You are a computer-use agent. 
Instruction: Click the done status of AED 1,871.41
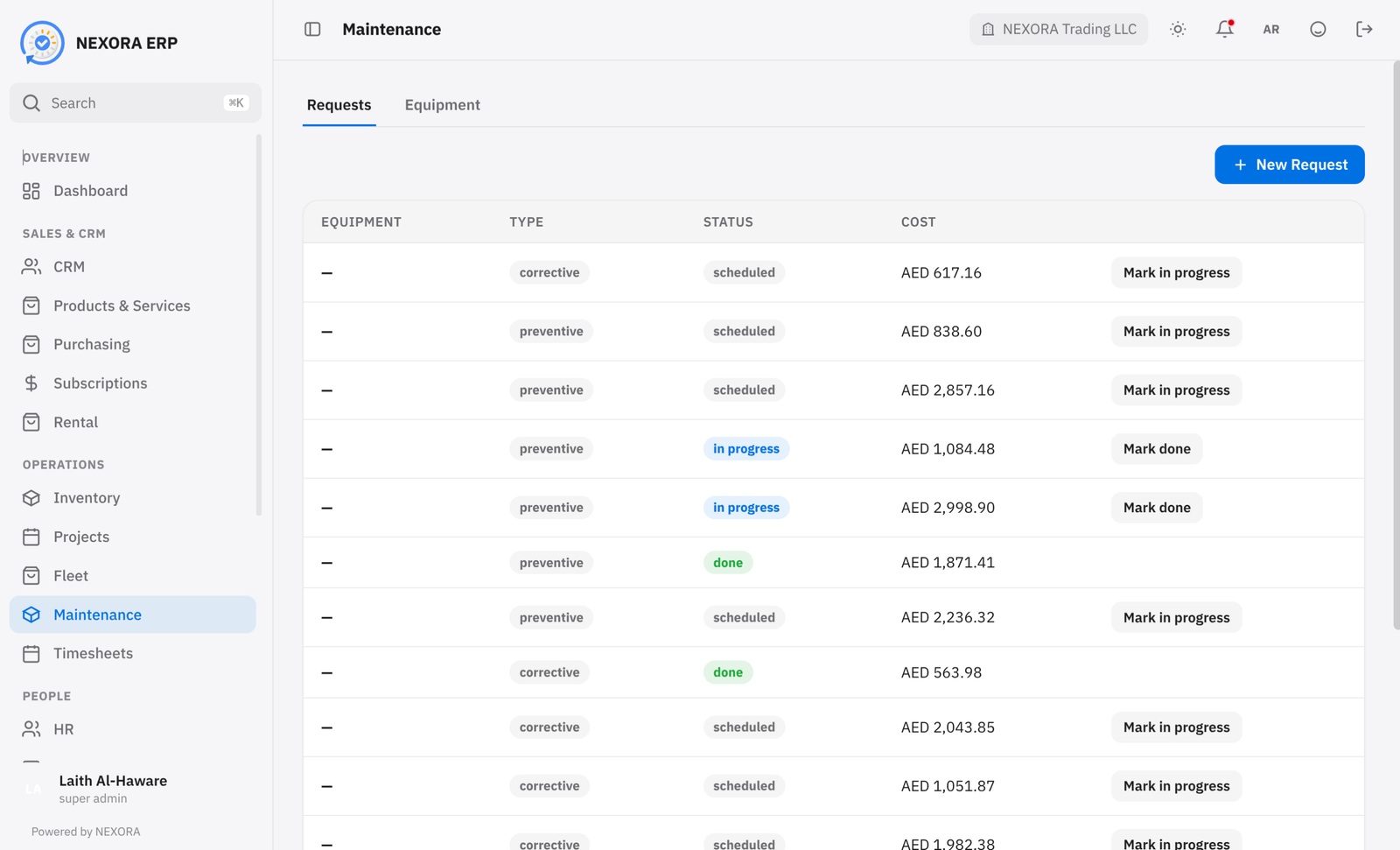(728, 563)
